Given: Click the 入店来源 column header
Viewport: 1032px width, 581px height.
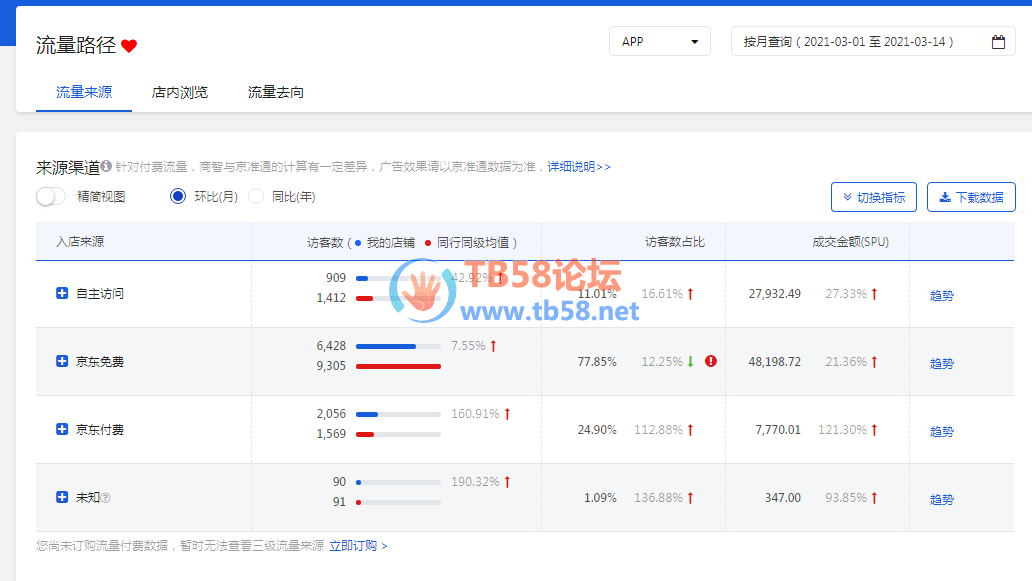Looking at the screenshot, I should click(x=80, y=241).
